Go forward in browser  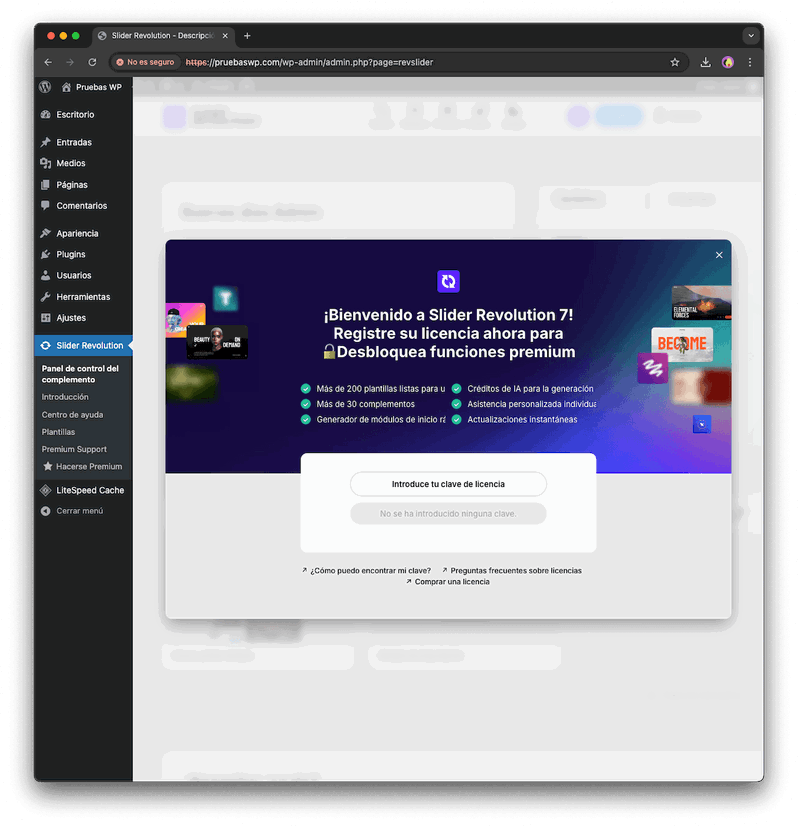pyautogui.click(x=70, y=62)
